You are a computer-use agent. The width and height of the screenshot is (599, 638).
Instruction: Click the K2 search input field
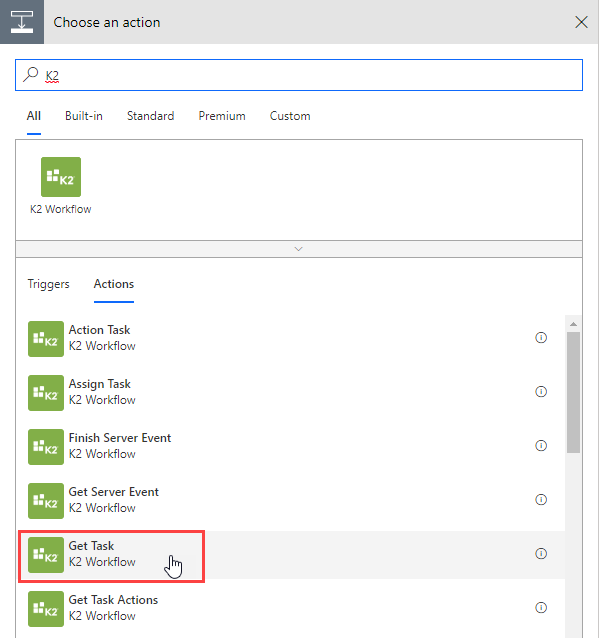[299, 75]
